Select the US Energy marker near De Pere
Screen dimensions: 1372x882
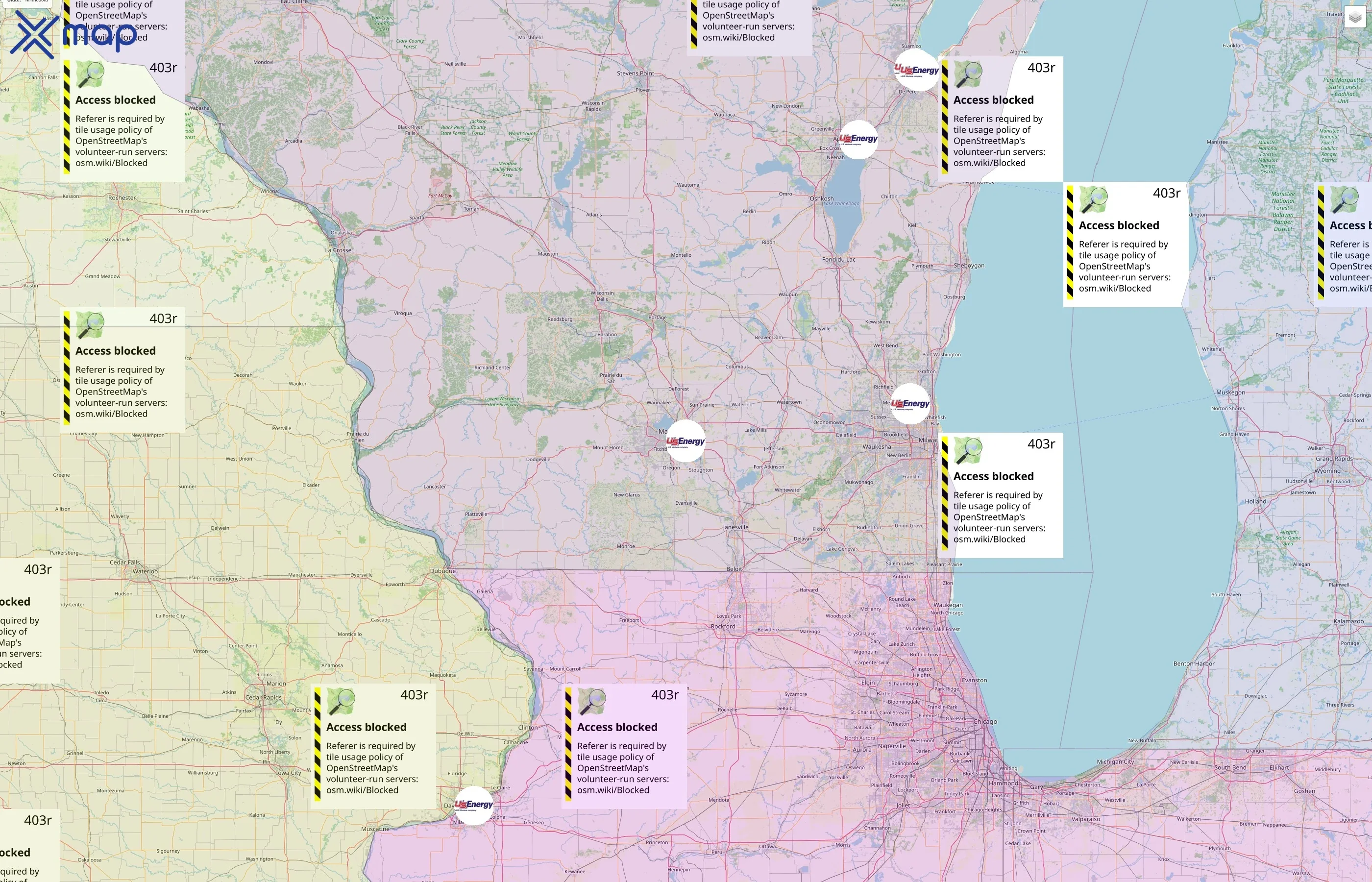pyautogui.click(x=917, y=71)
